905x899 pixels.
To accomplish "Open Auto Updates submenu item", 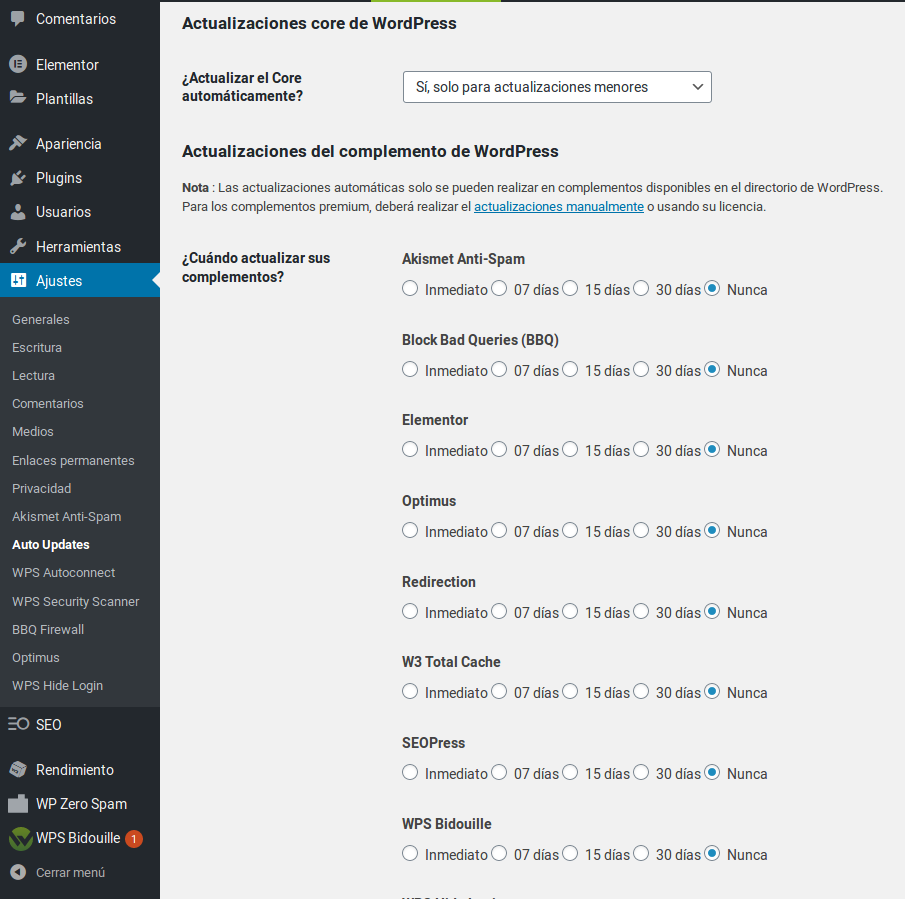I will 51,545.
